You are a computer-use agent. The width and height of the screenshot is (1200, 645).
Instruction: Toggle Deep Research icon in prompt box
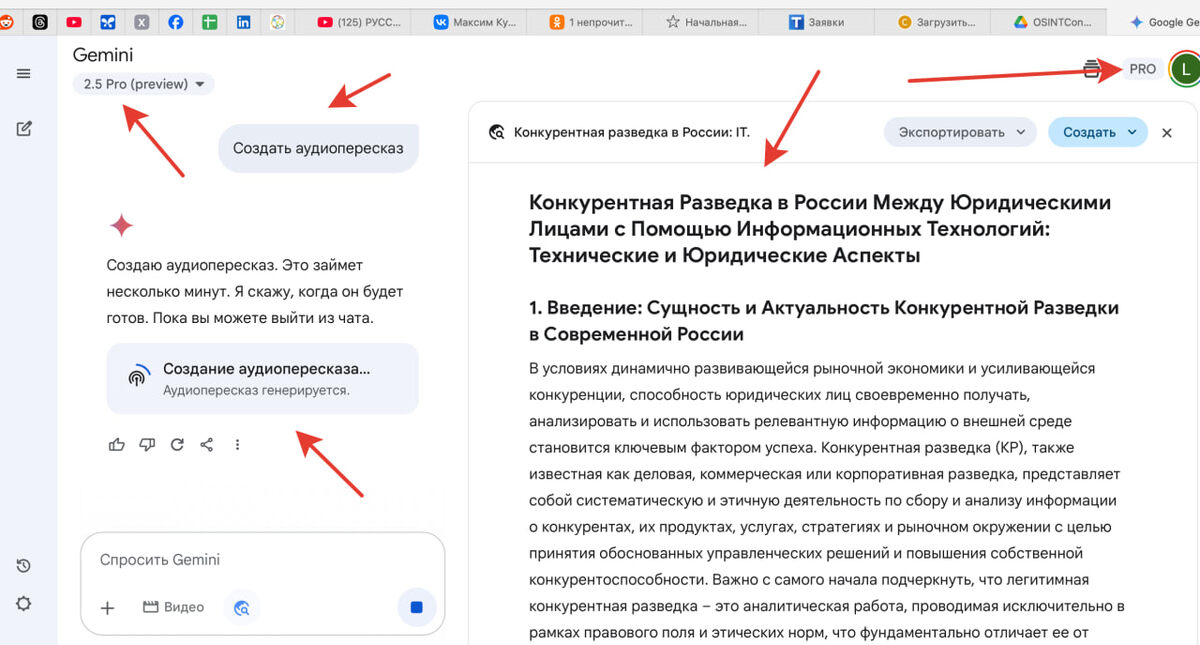pos(241,607)
